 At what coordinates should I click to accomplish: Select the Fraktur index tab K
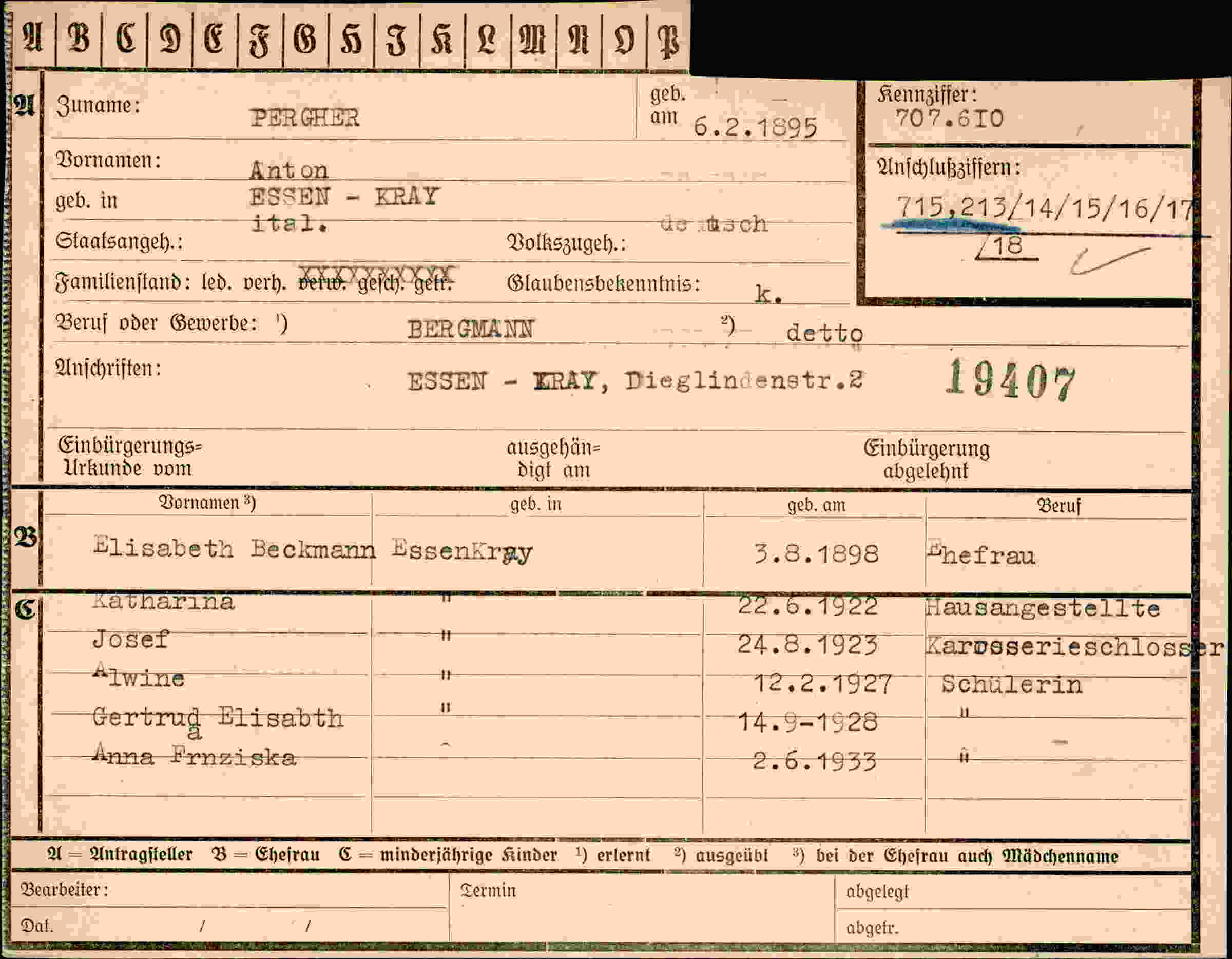442,40
